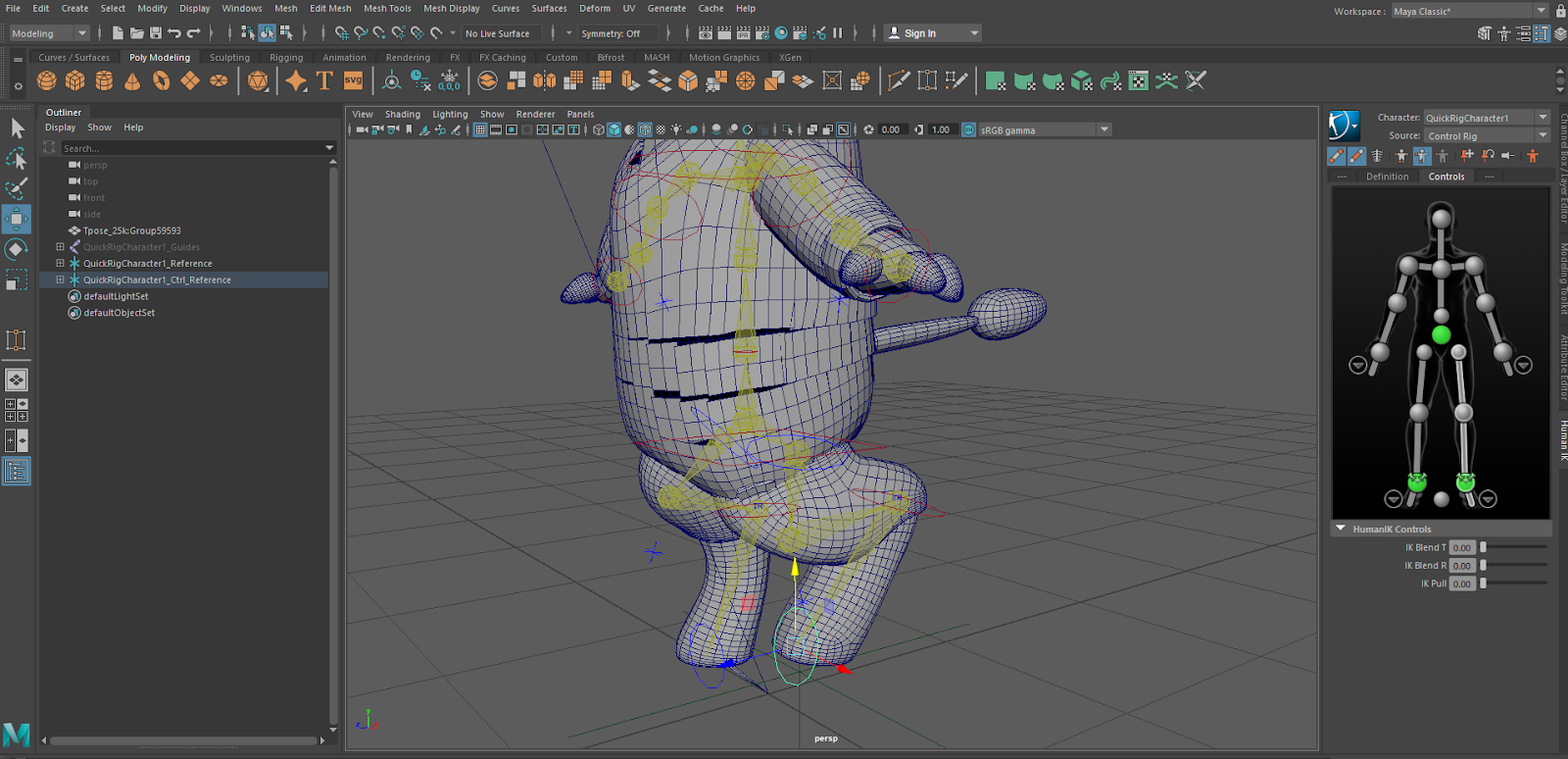Expand QuickRigCharacter1_Ctrl_Reference in Outliner
The width and height of the screenshot is (1568, 759).
point(60,279)
